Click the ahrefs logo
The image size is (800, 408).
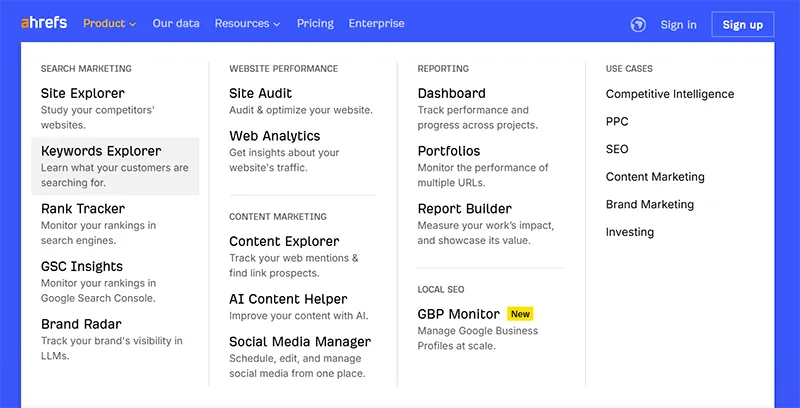coord(44,23)
